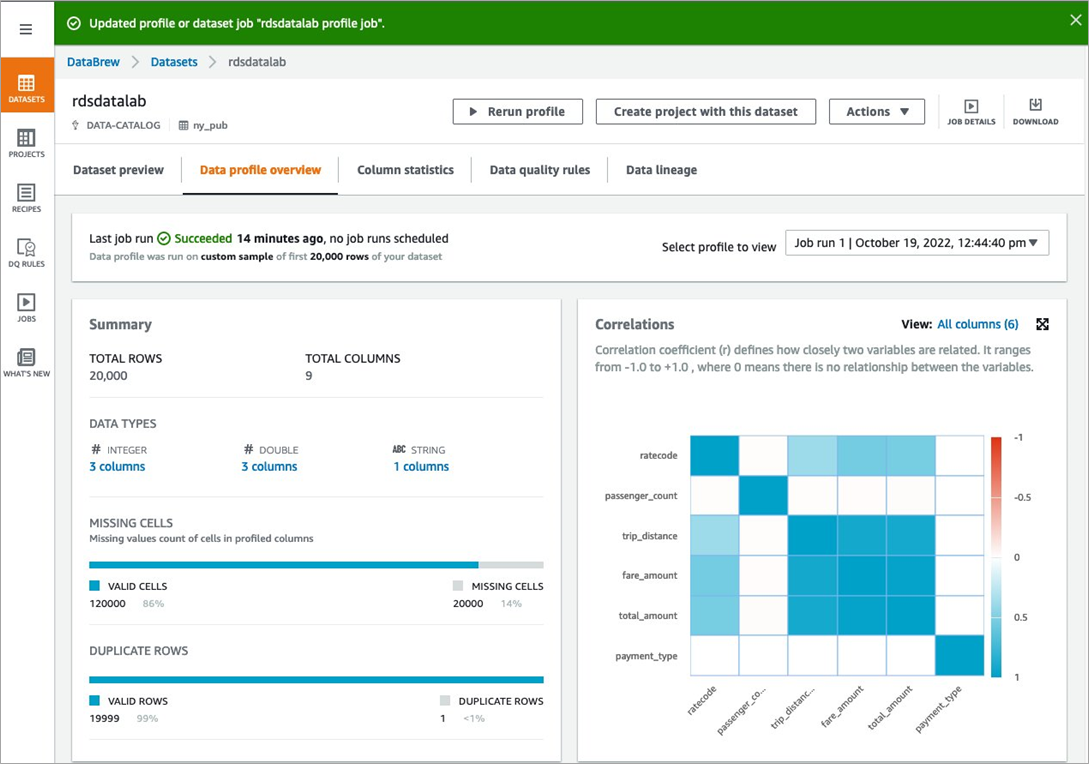Open the hamburger navigation menu
The height and width of the screenshot is (764, 1089).
[26, 29]
